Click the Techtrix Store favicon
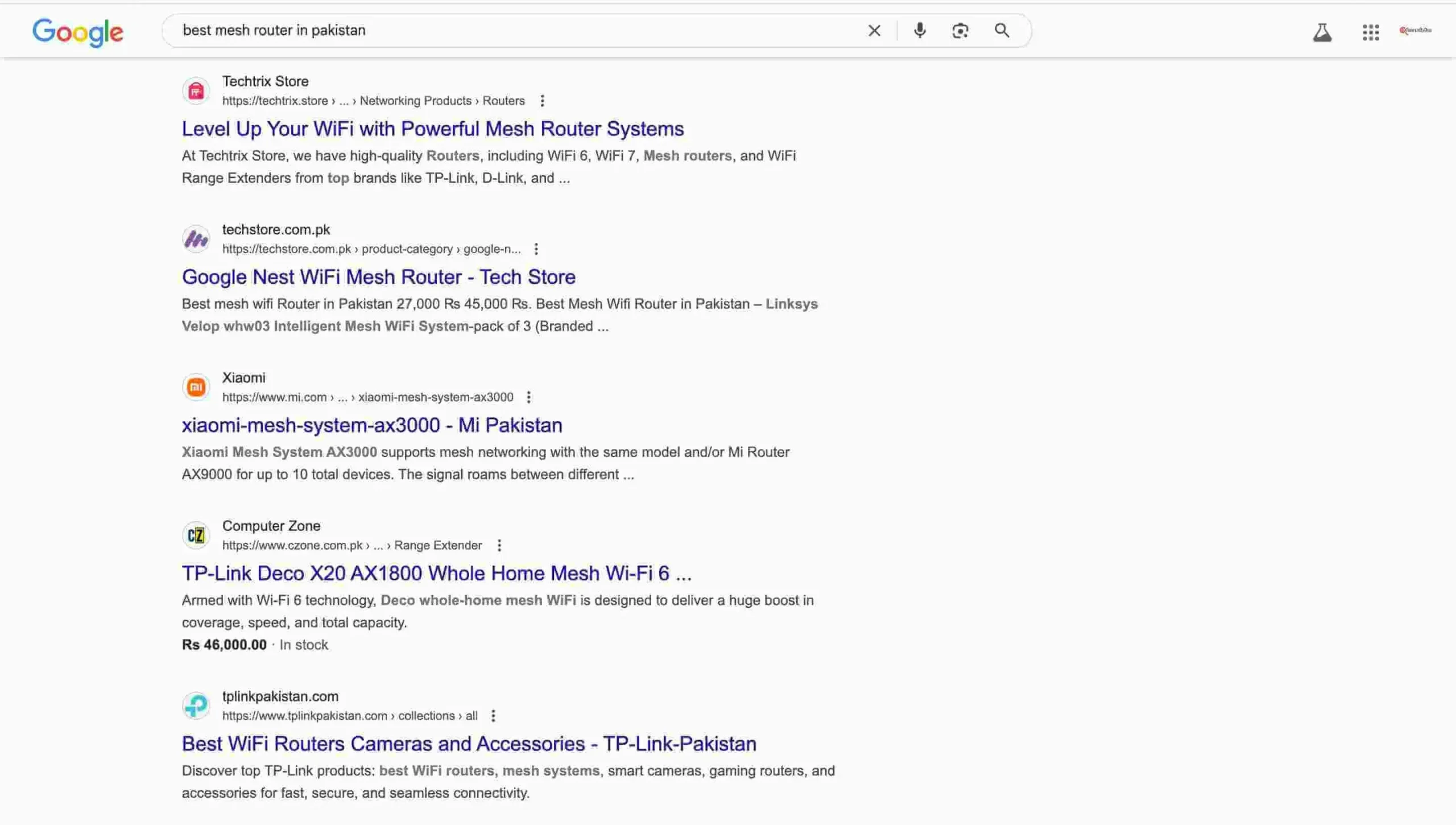The image size is (1456, 825). coord(196,90)
